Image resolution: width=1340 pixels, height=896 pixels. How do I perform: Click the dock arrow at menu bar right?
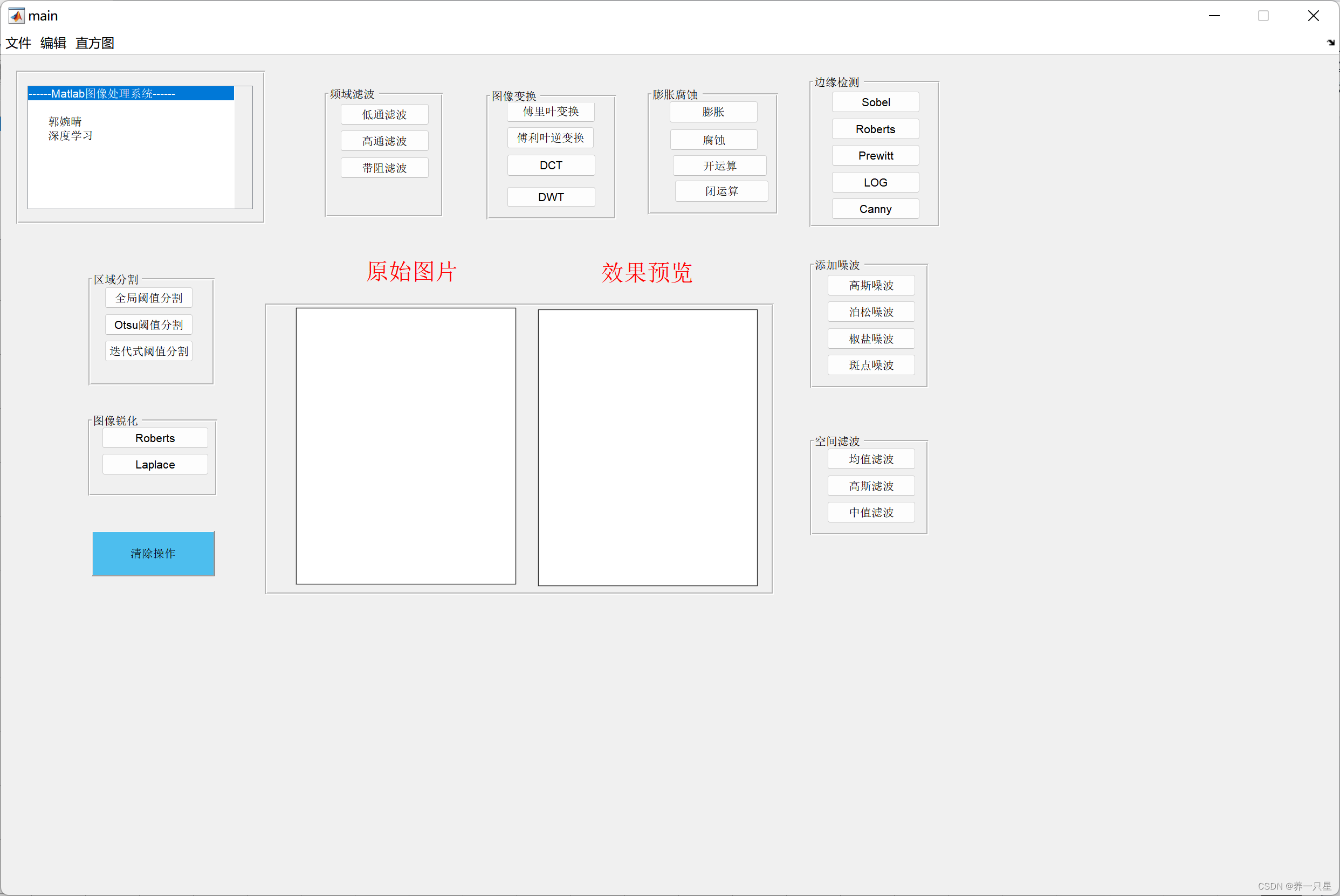coord(1330,43)
